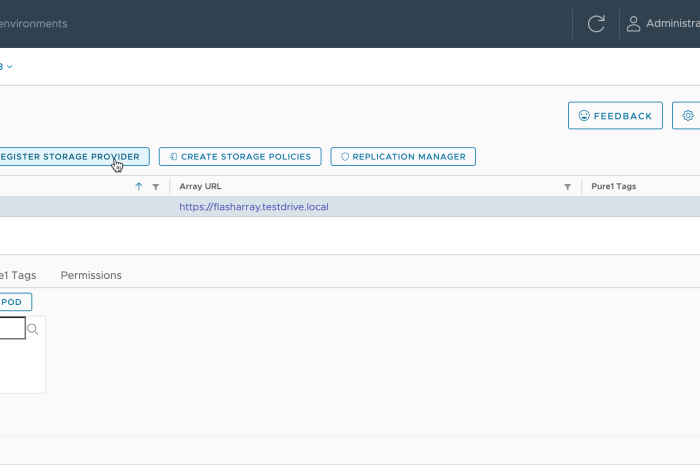Click the search input field

(11, 329)
